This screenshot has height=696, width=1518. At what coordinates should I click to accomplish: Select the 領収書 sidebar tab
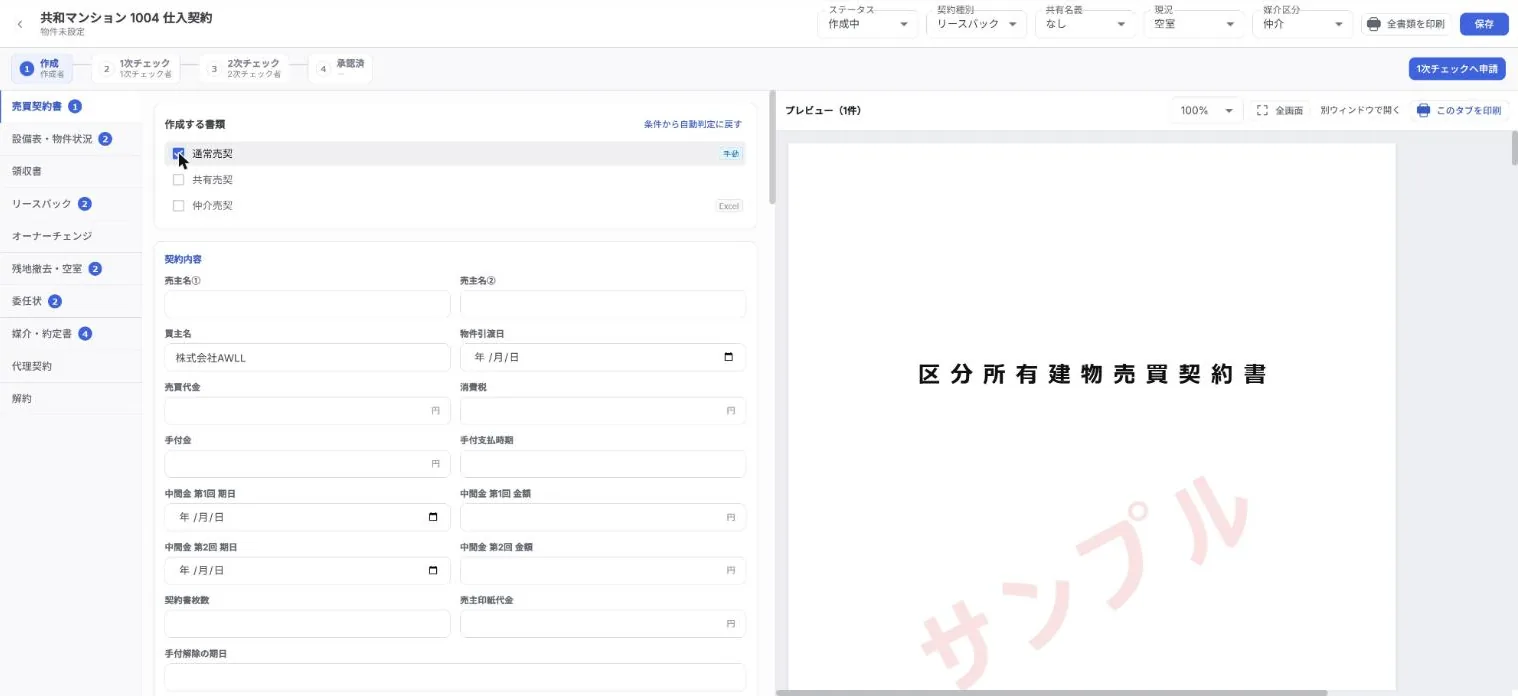point(71,171)
